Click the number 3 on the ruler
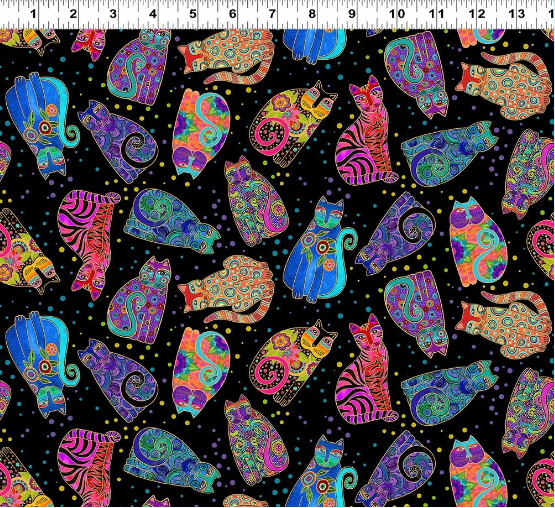The image size is (555, 508). (x=113, y=14)
